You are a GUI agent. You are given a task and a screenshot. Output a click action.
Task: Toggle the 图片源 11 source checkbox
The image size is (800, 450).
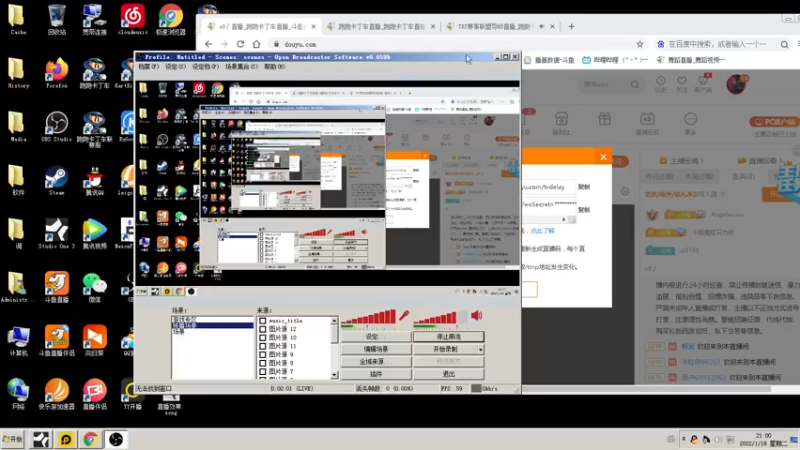pyautogui.click(x=263, y=346)
